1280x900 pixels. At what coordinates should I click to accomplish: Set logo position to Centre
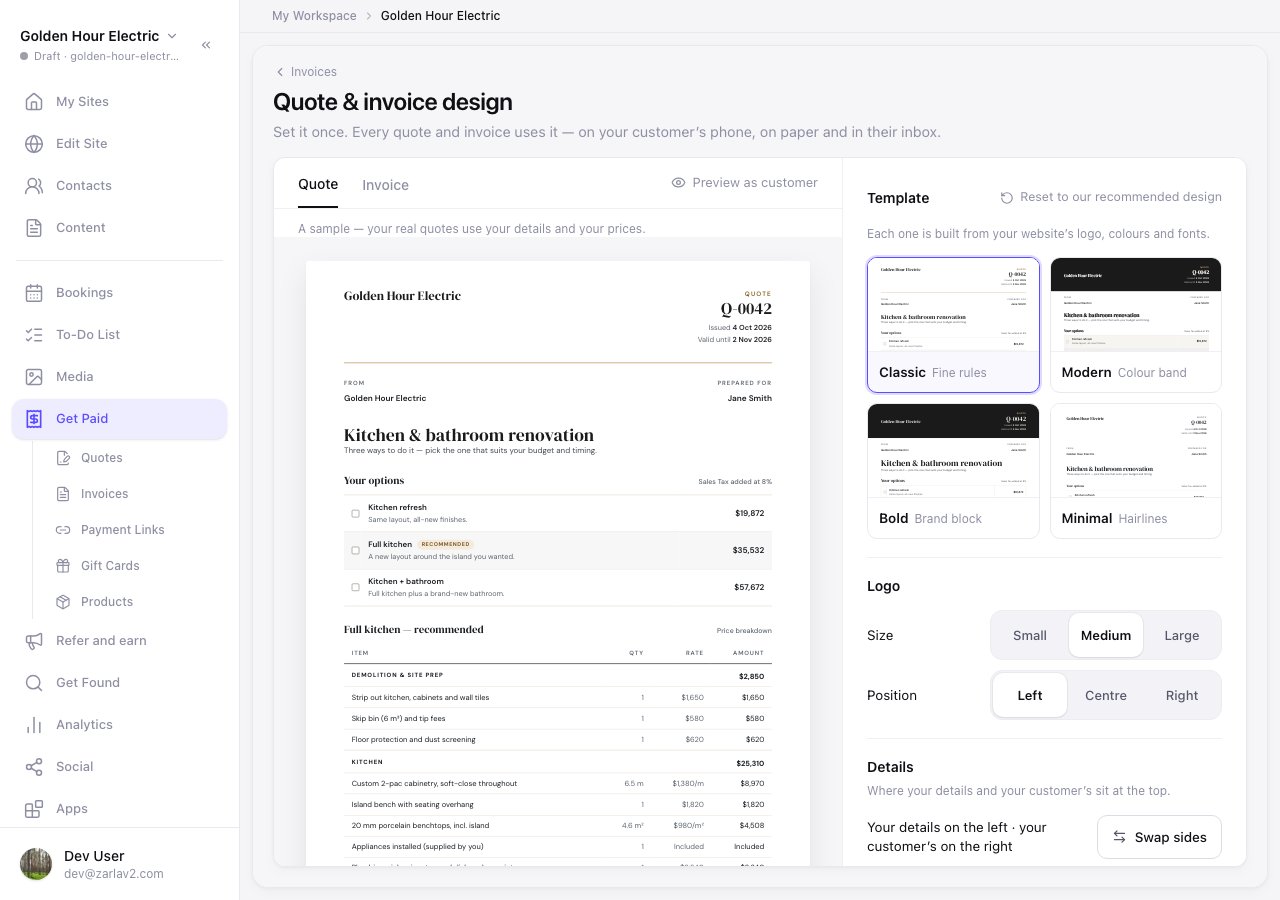pyautogui.click(x=1106, y=695)
